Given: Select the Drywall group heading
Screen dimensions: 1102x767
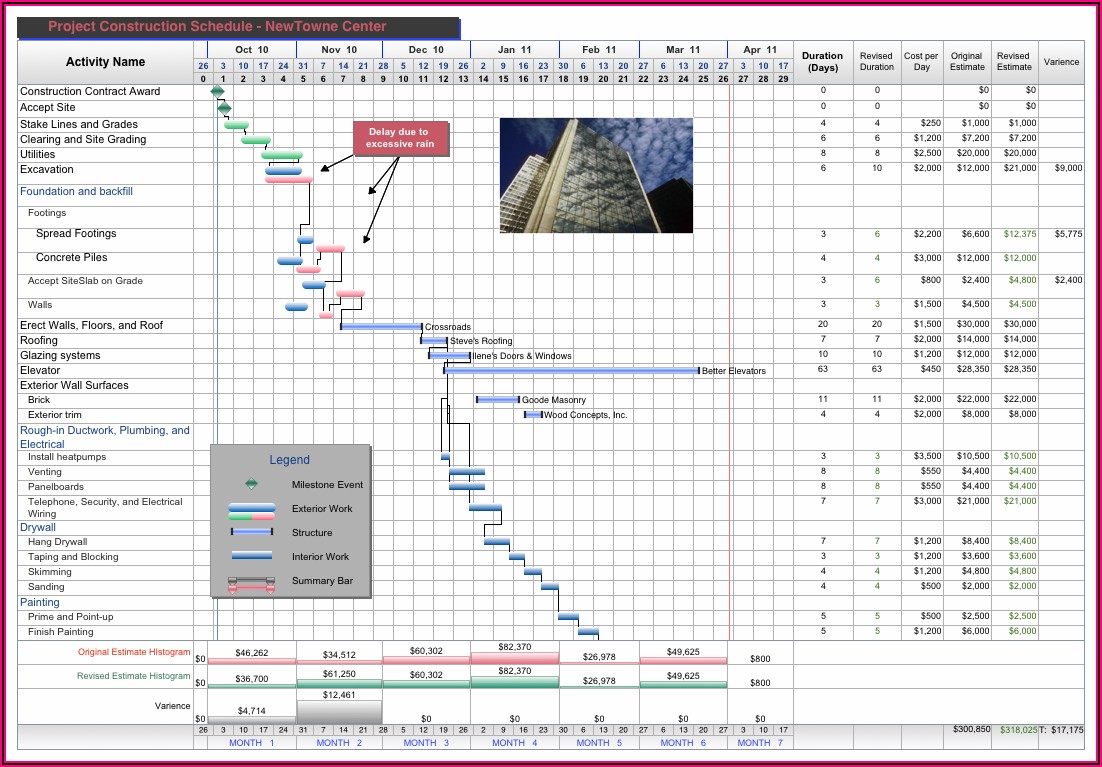Looking at the screenshot, I should [38, 527].
